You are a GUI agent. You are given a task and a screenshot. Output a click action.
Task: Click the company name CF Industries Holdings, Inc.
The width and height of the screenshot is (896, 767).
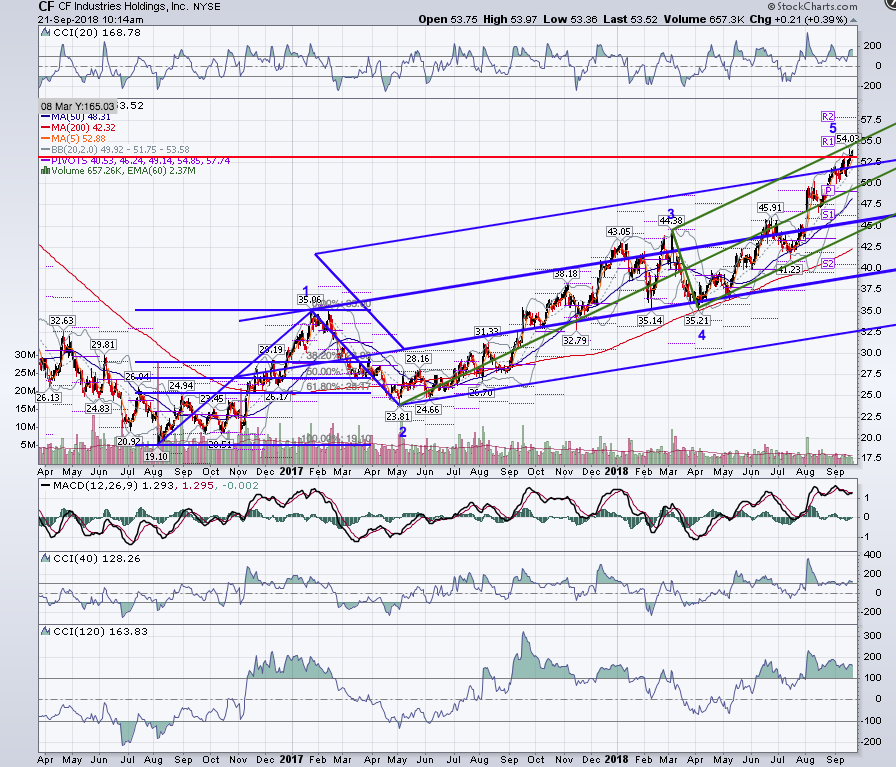(x=124, y=7)
